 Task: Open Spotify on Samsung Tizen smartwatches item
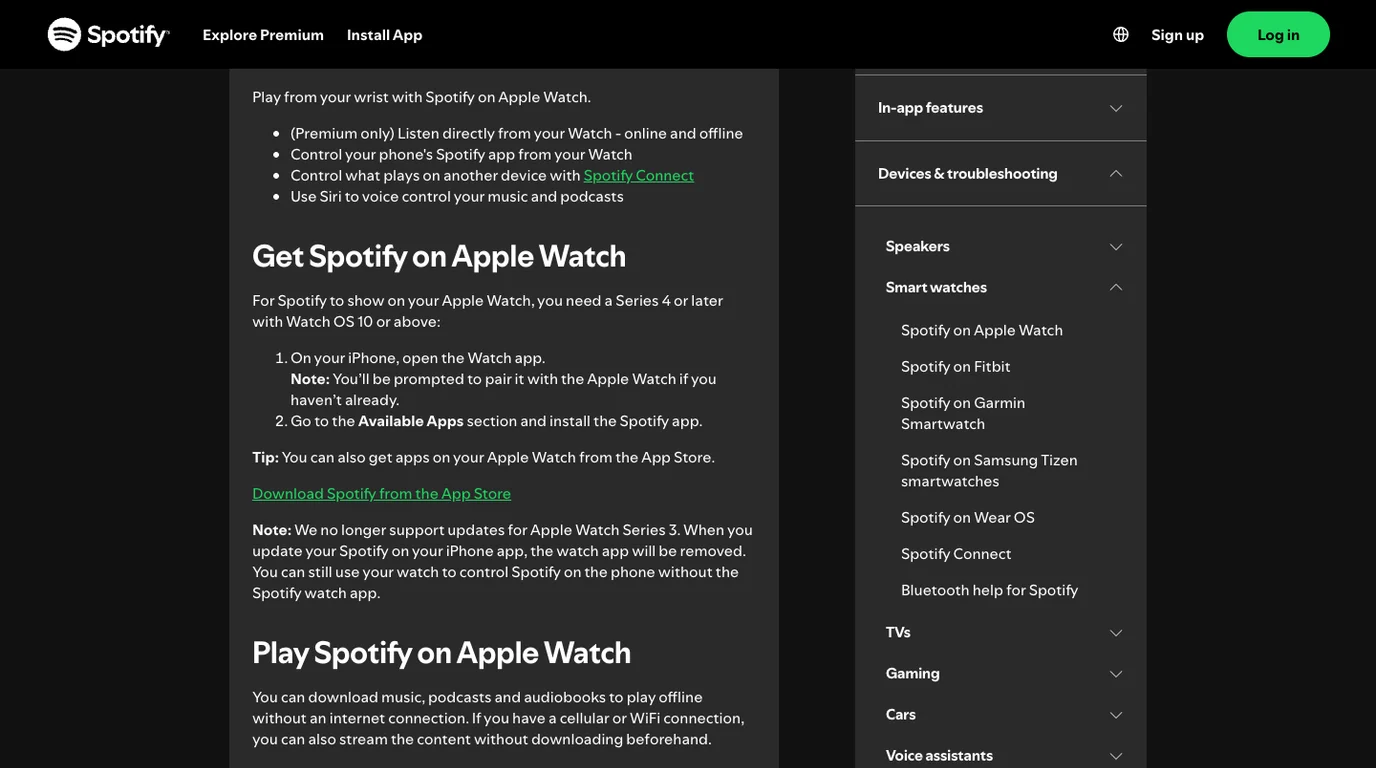click(x=988, y=470)
